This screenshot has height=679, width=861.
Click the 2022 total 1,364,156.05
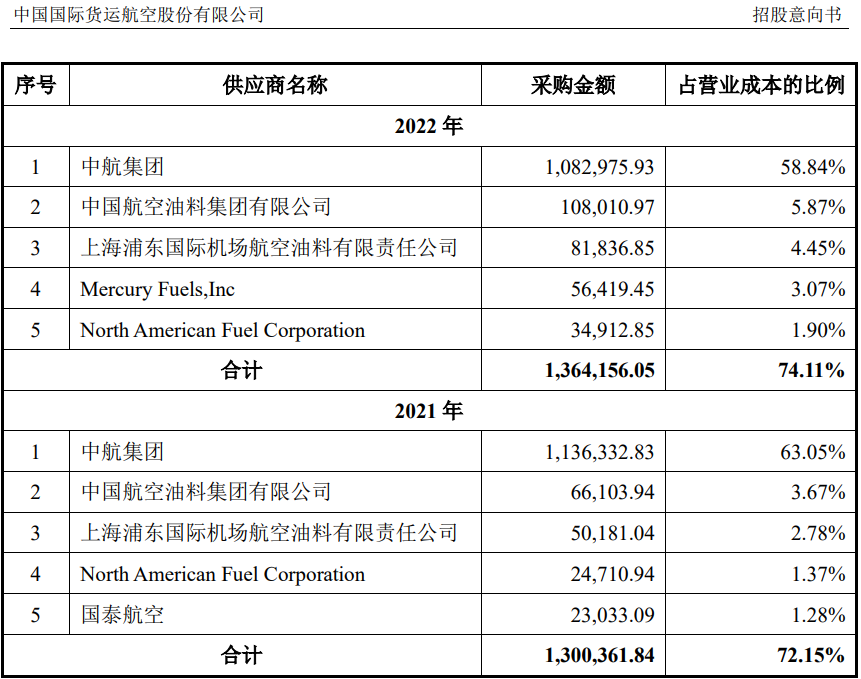point(600,371)
